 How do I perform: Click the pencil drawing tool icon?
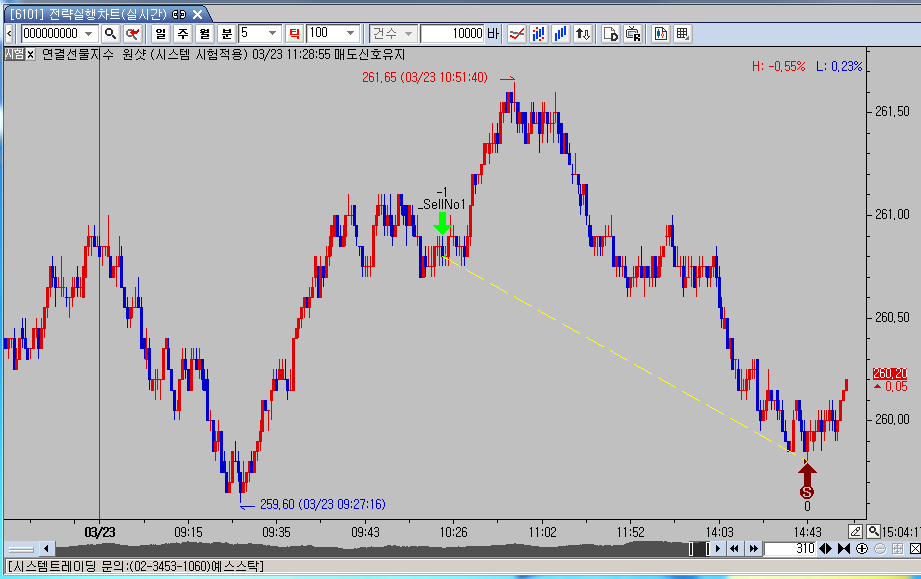856,531
